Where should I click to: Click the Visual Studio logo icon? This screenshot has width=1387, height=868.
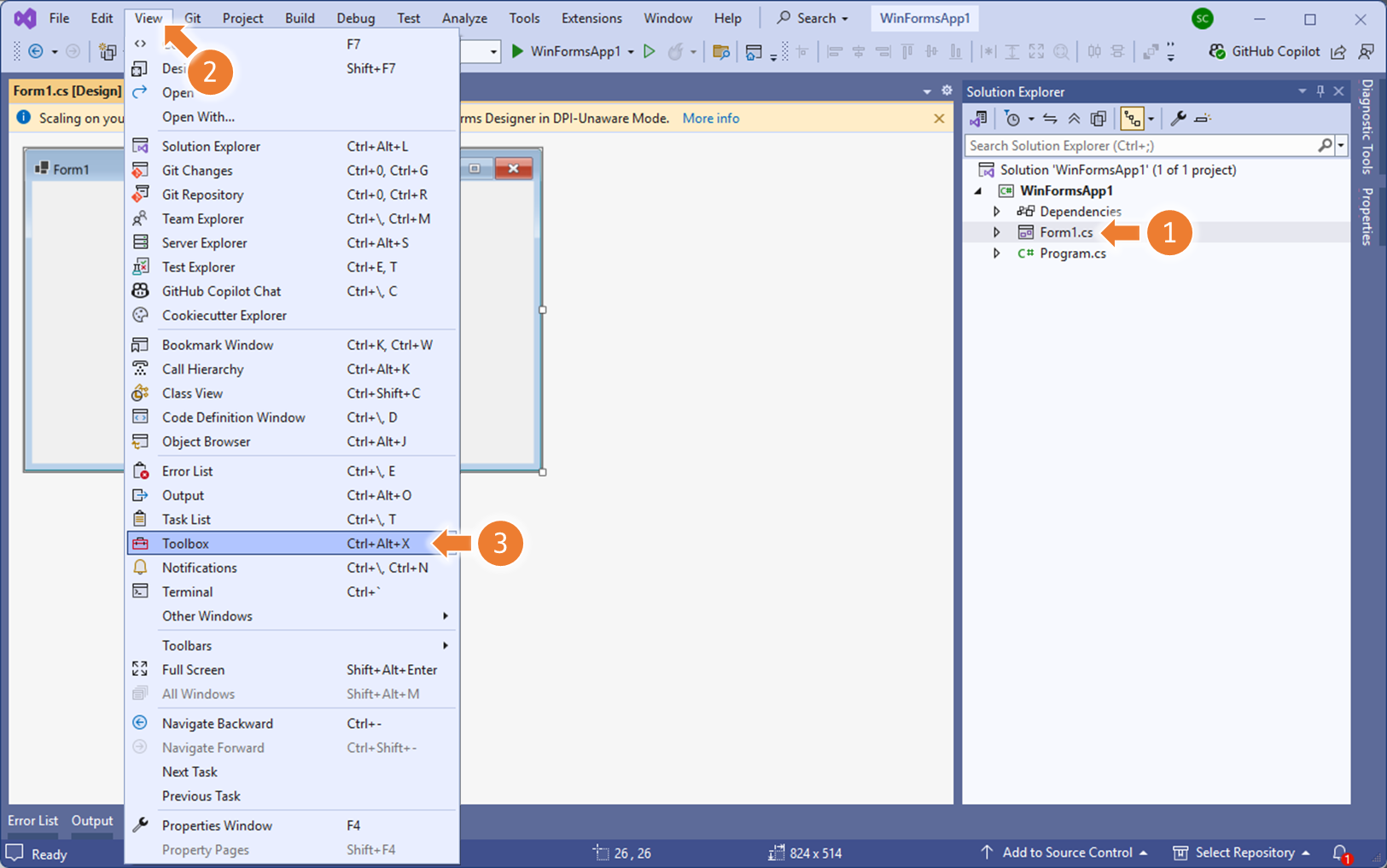[x=25, y=18]
